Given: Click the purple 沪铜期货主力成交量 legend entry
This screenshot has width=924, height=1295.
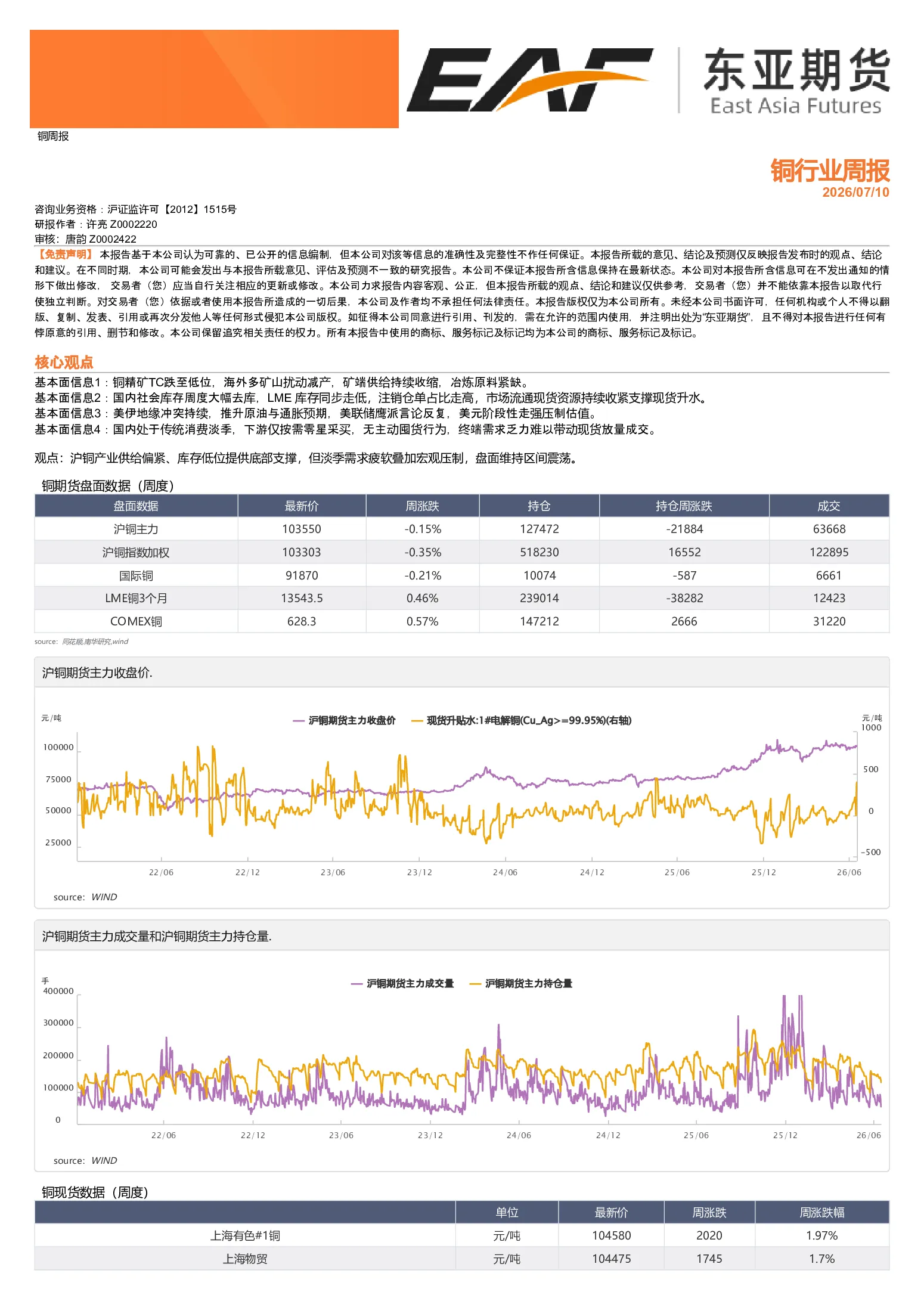Looking at the screenshot, I should (x=402, y=983).
